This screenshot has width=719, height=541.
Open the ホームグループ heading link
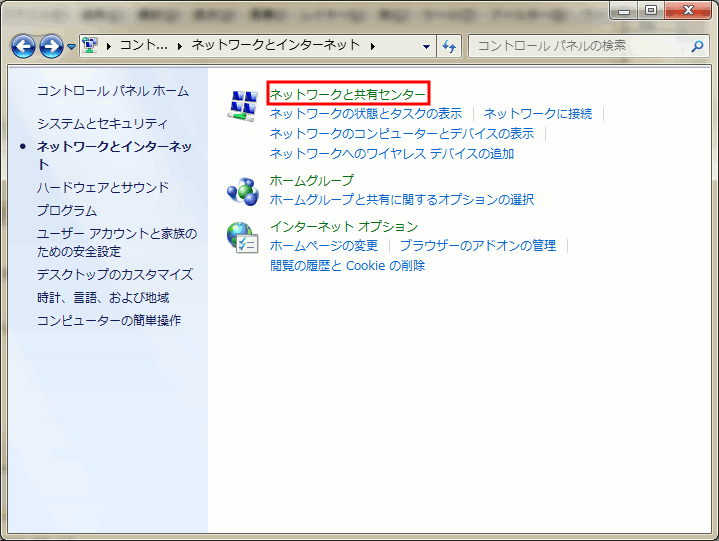pos(311,180)
